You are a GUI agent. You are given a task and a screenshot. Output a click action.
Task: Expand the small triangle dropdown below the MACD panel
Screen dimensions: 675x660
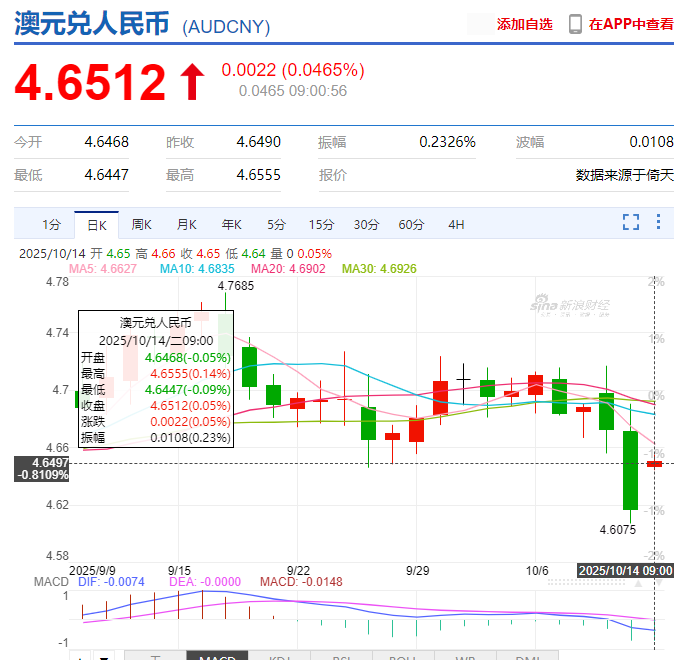pos(104,657)
